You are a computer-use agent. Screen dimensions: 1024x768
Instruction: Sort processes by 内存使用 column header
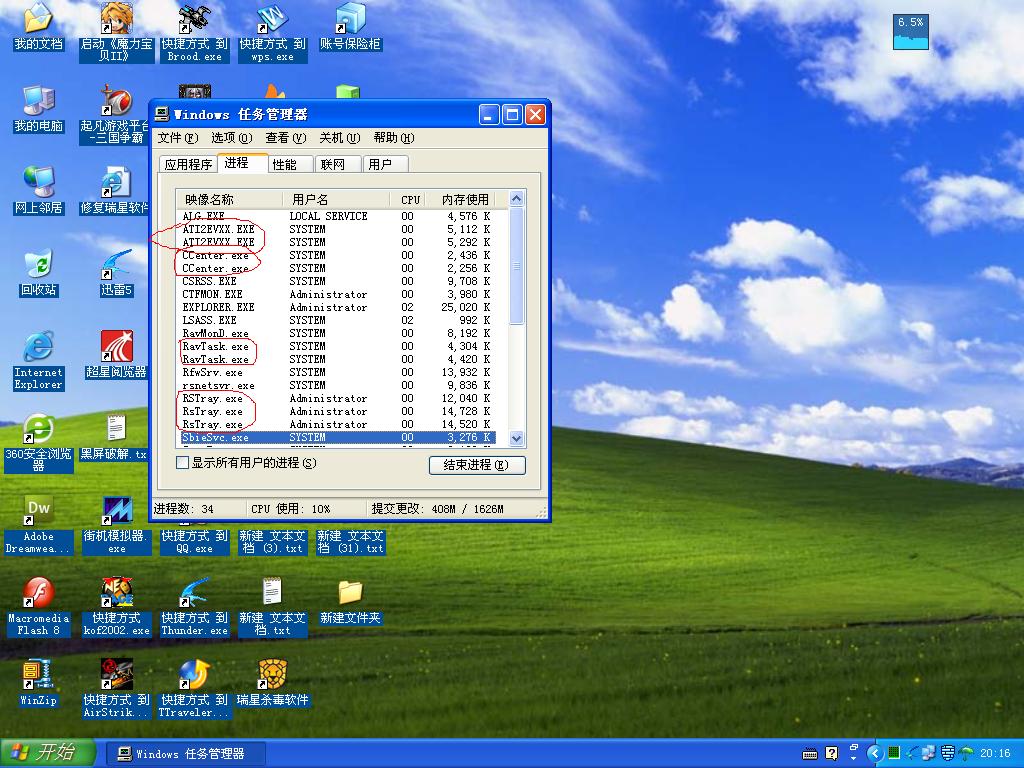(466, 200)
